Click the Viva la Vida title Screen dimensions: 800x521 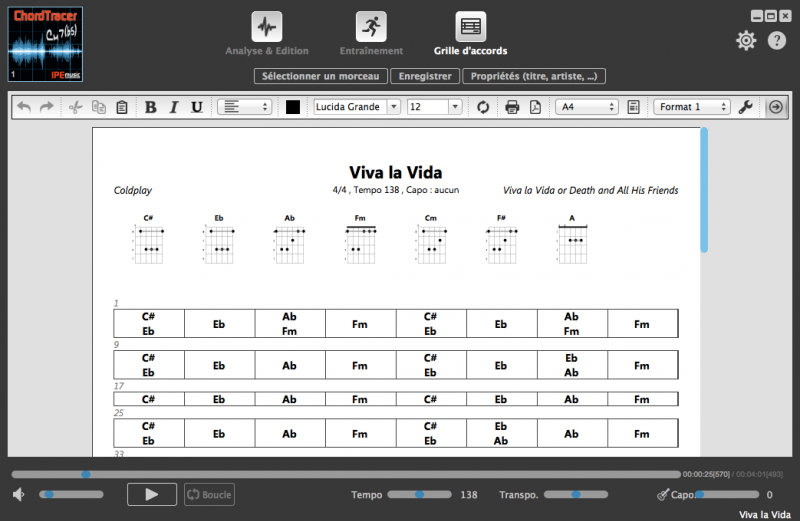395,172
